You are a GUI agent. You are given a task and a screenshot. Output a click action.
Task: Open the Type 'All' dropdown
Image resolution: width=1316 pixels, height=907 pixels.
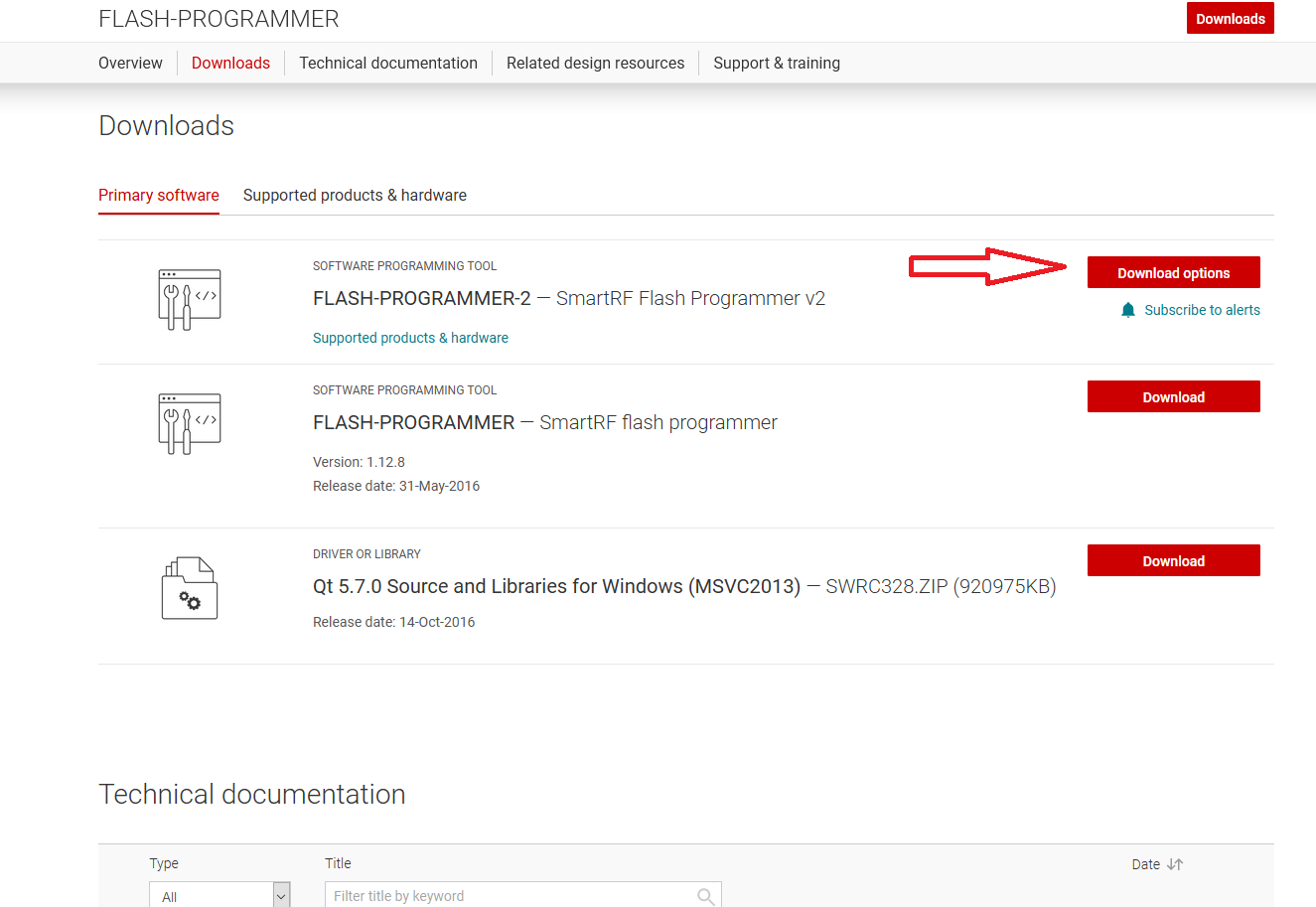tap(219, 895)
